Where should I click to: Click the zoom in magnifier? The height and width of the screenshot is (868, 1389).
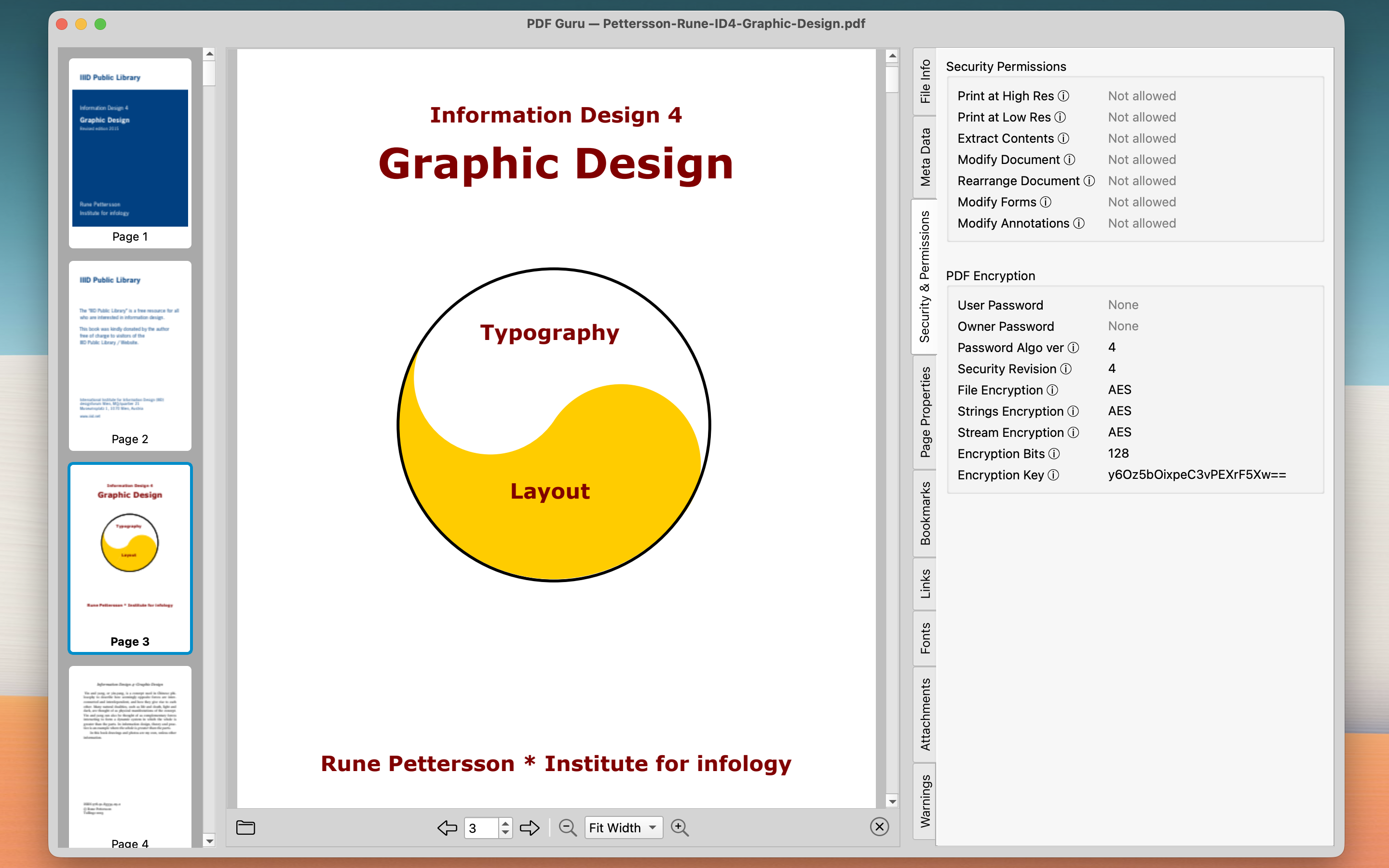pos(680,827)
